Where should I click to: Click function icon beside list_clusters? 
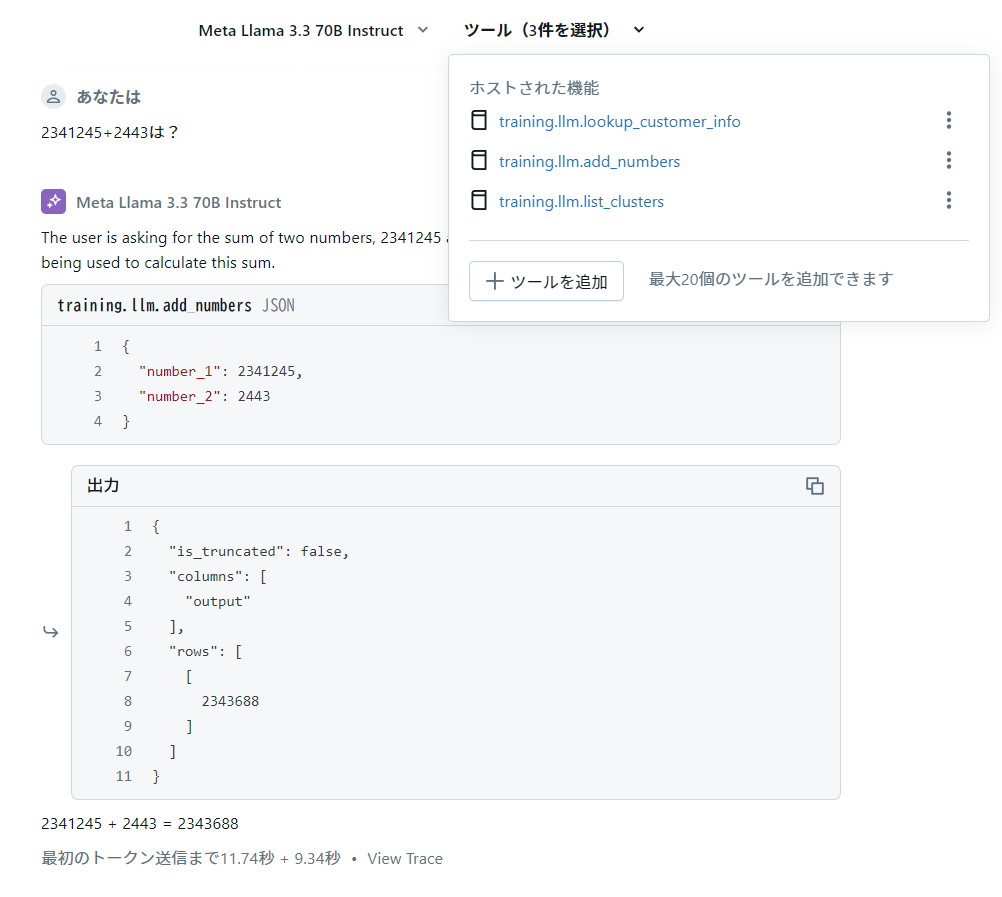[x=479, y=201]
